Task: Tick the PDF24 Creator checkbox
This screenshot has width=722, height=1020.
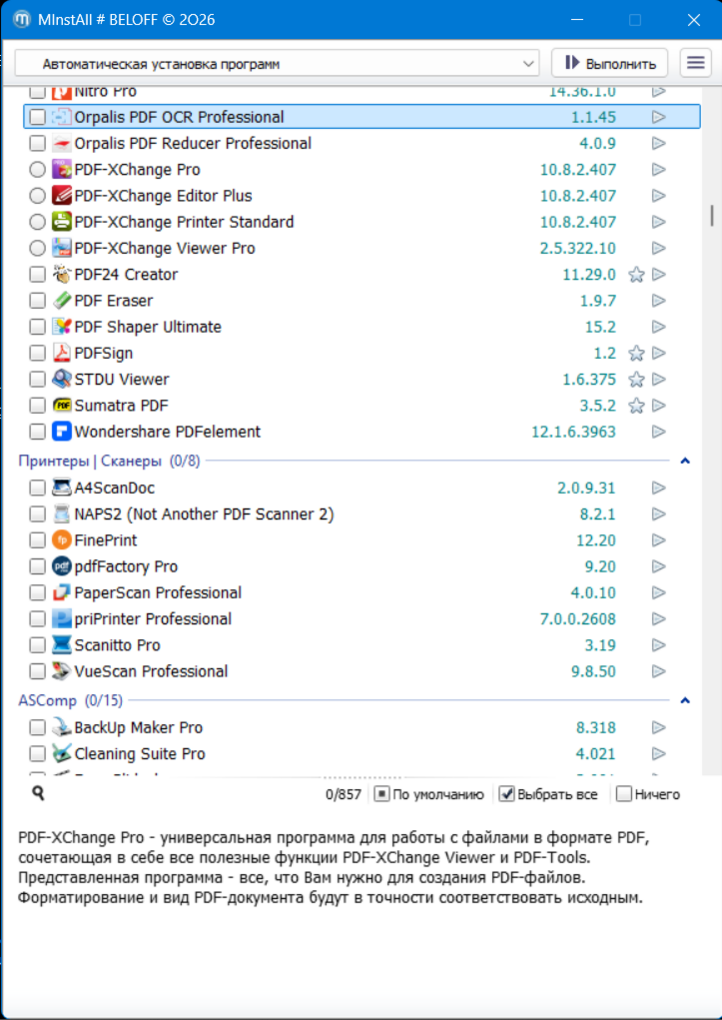Action: (38, 275)
